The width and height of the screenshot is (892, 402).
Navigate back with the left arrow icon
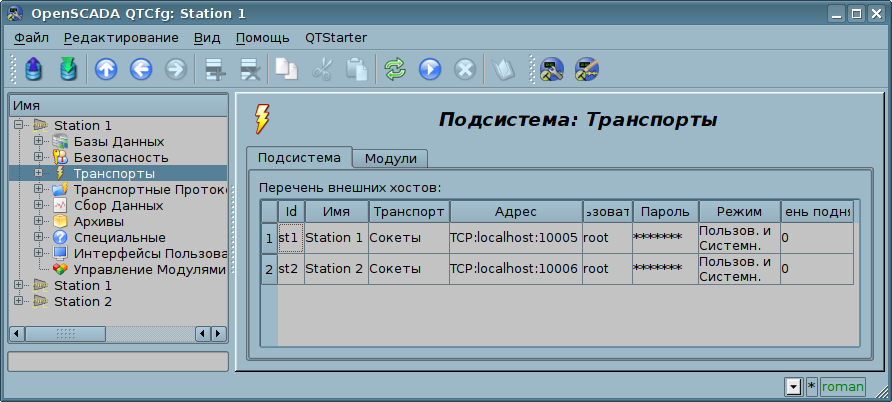[x=140, y=69]
